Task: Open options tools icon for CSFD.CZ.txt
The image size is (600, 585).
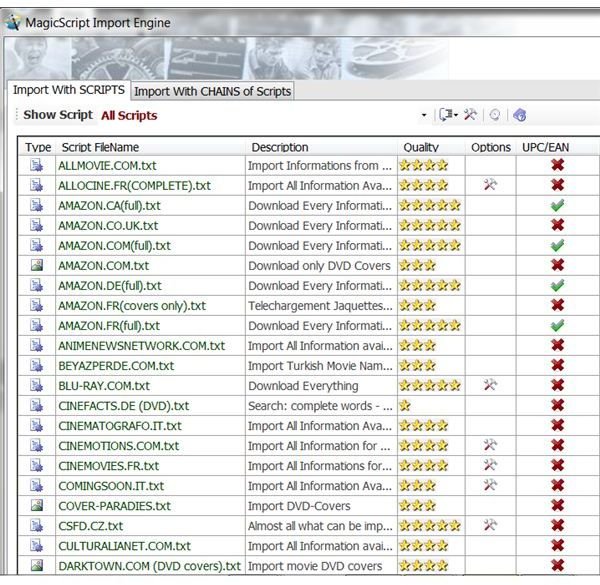Action: [x=490, y=525]
